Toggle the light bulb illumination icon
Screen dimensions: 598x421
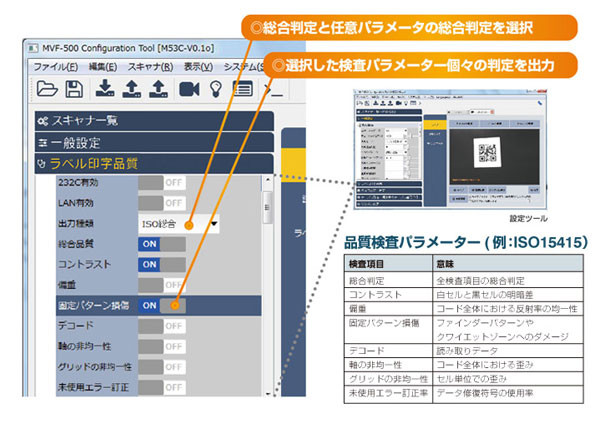(216, 89)
